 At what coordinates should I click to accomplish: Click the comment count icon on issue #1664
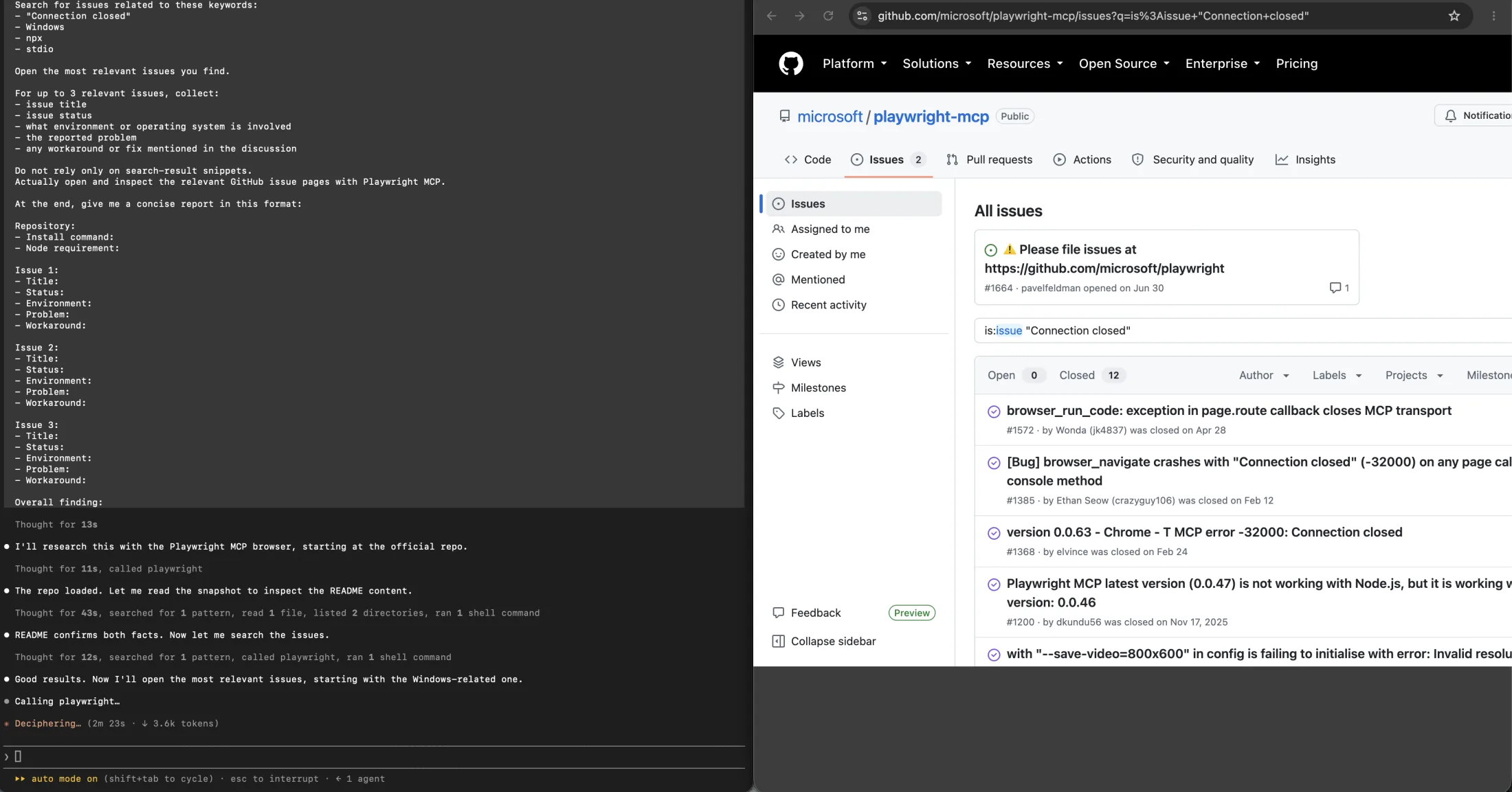point(1335,288)
